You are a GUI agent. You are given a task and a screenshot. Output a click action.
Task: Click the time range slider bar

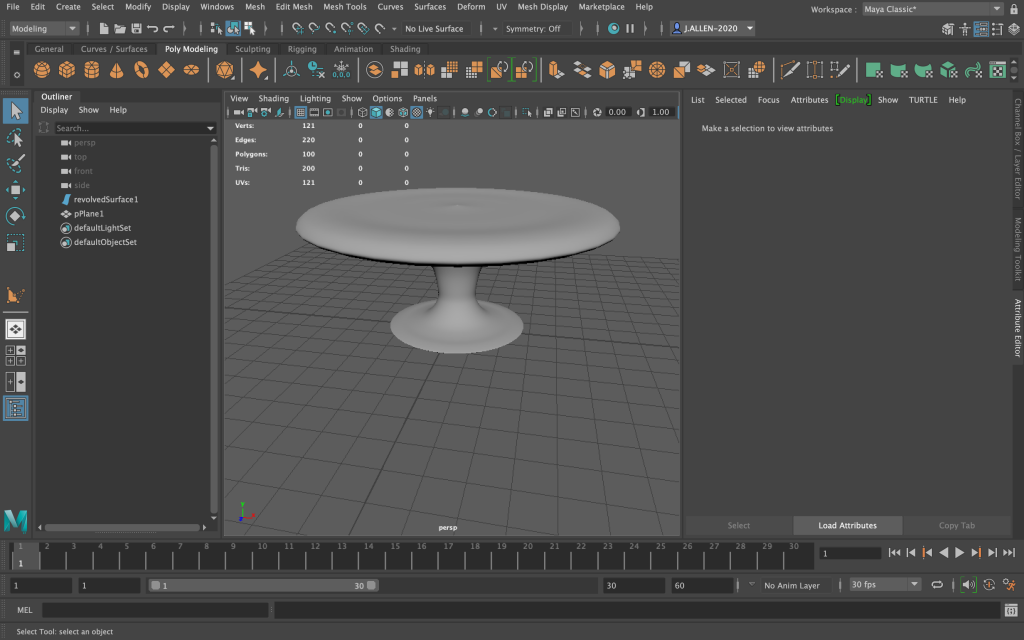click(x=263, y=586)
